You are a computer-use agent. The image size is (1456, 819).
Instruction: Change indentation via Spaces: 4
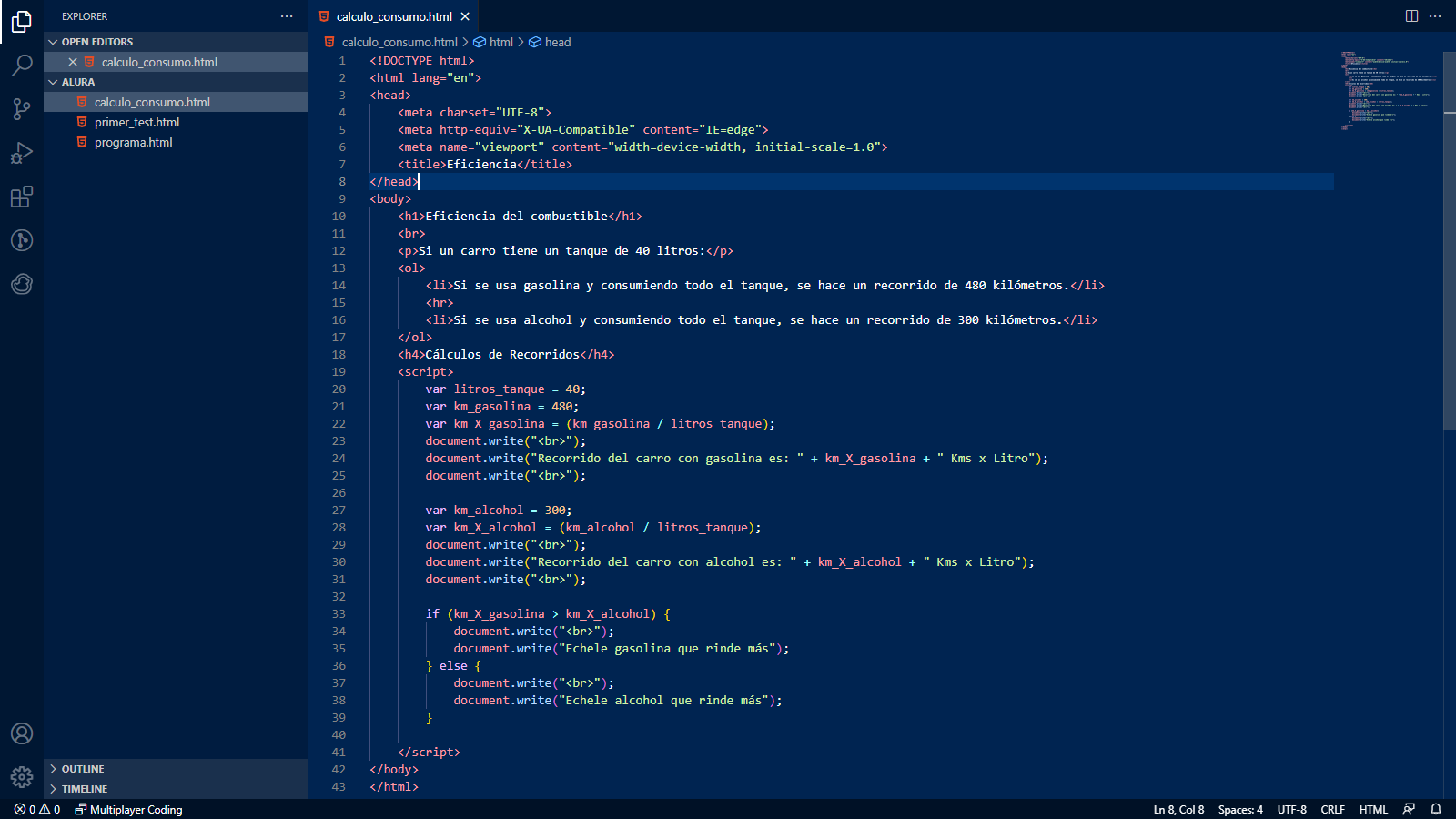[1240, 809]
